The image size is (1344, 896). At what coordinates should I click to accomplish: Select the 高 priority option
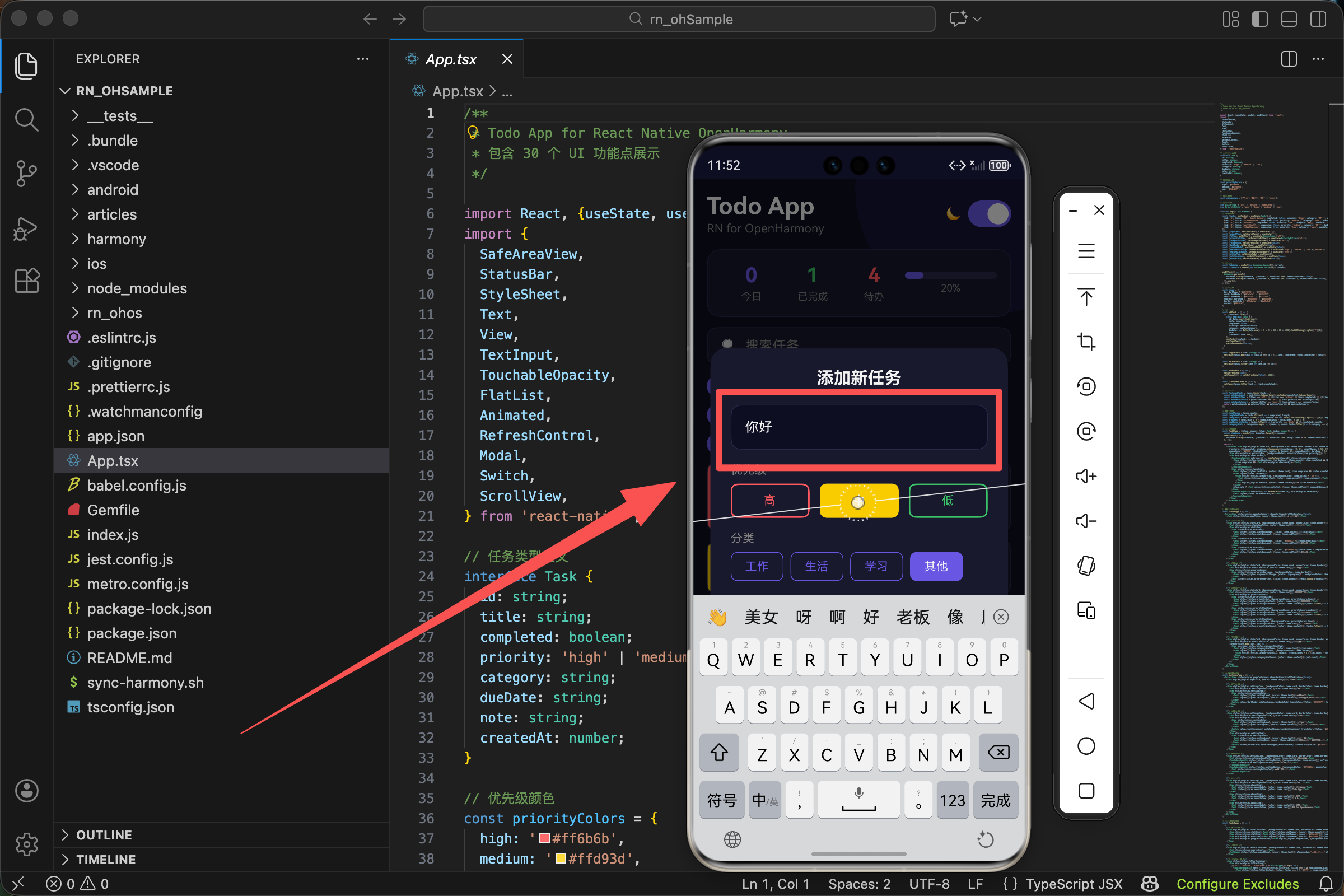point(769,501)
